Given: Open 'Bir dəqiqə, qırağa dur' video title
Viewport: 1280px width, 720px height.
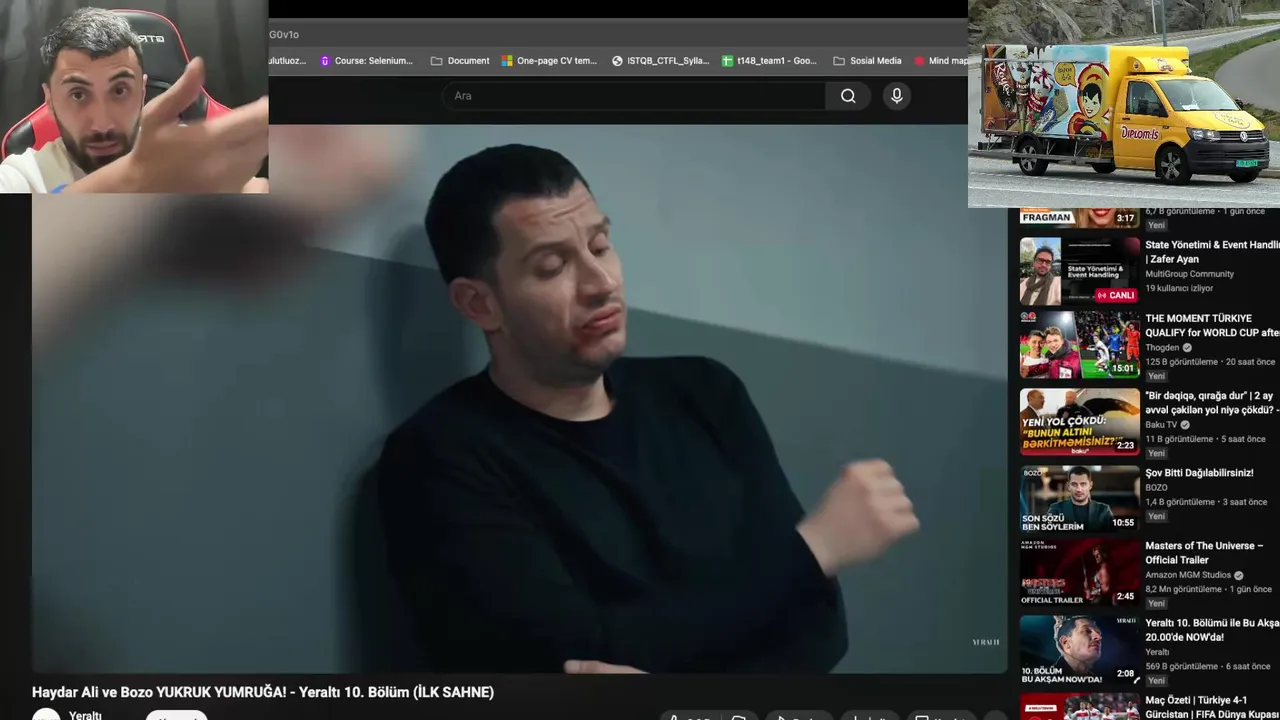Looking at the screenshot, I should point(1212,403).
